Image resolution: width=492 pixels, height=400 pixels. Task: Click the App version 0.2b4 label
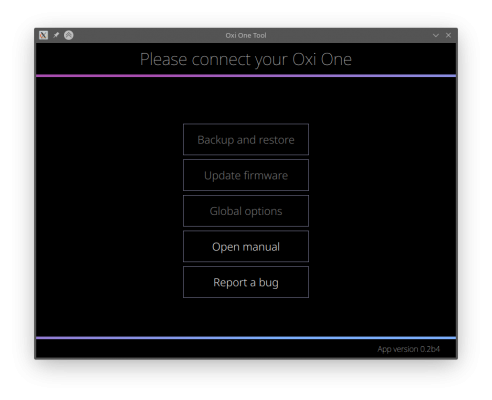coord(408,349)
